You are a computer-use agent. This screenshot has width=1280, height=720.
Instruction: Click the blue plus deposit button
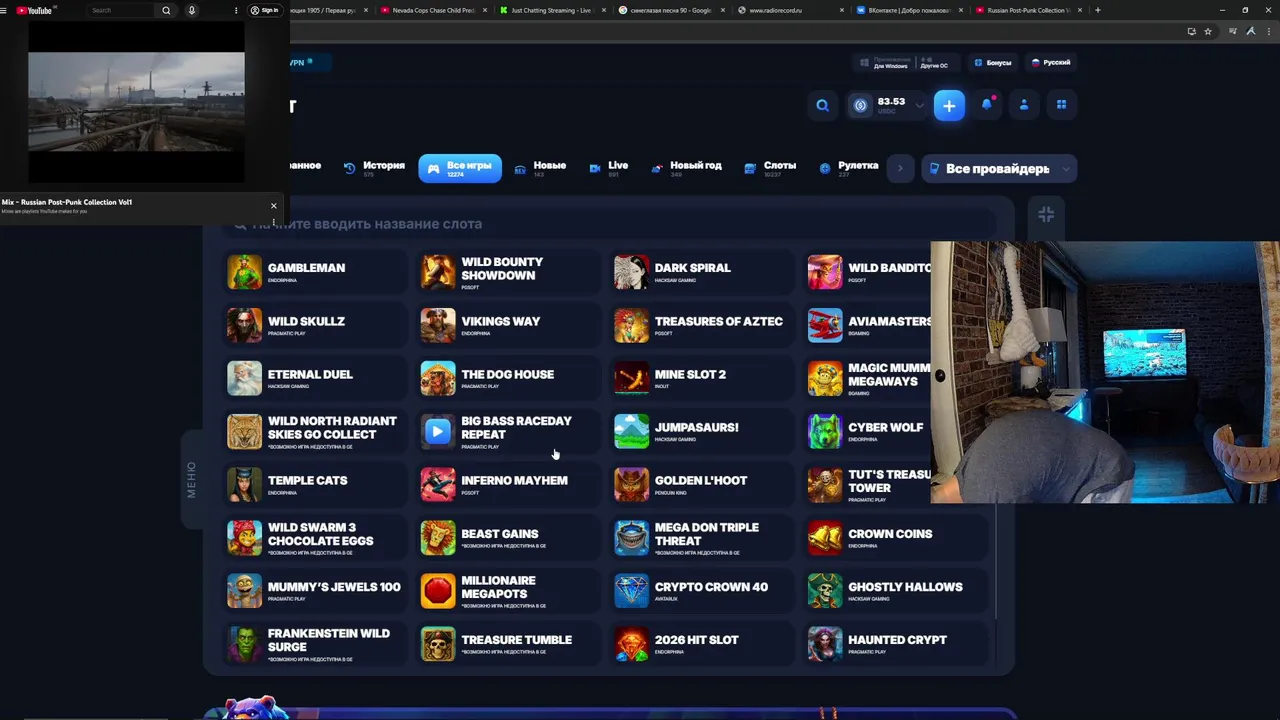[949, 105]
